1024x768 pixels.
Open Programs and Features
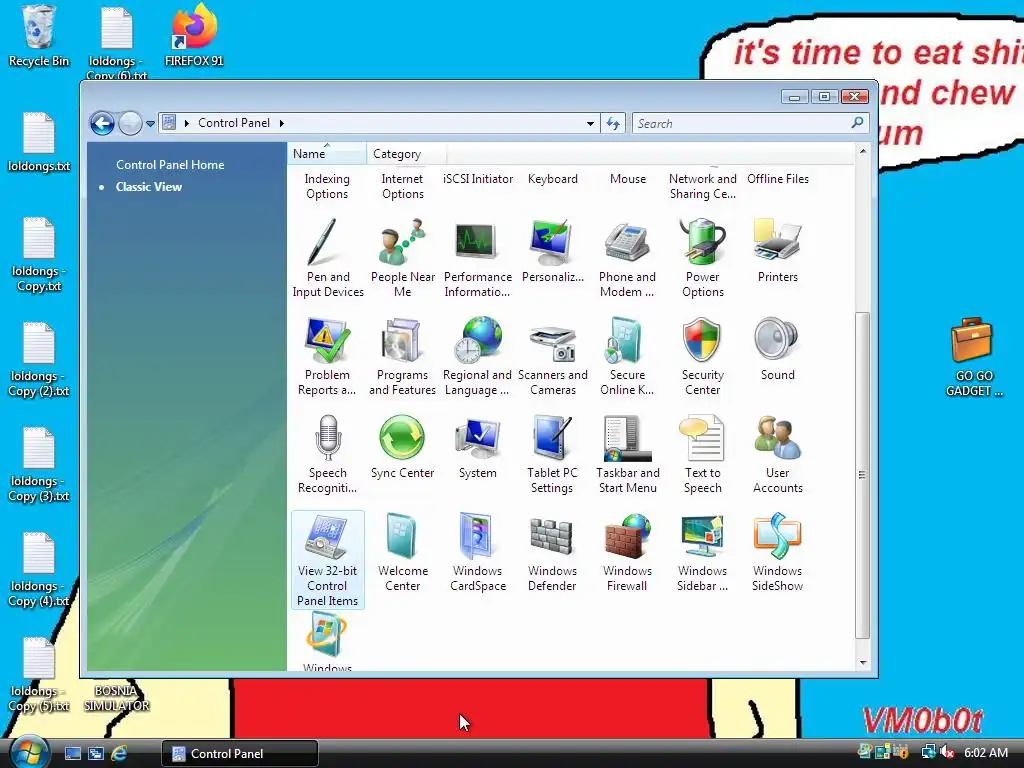(402, 357)
